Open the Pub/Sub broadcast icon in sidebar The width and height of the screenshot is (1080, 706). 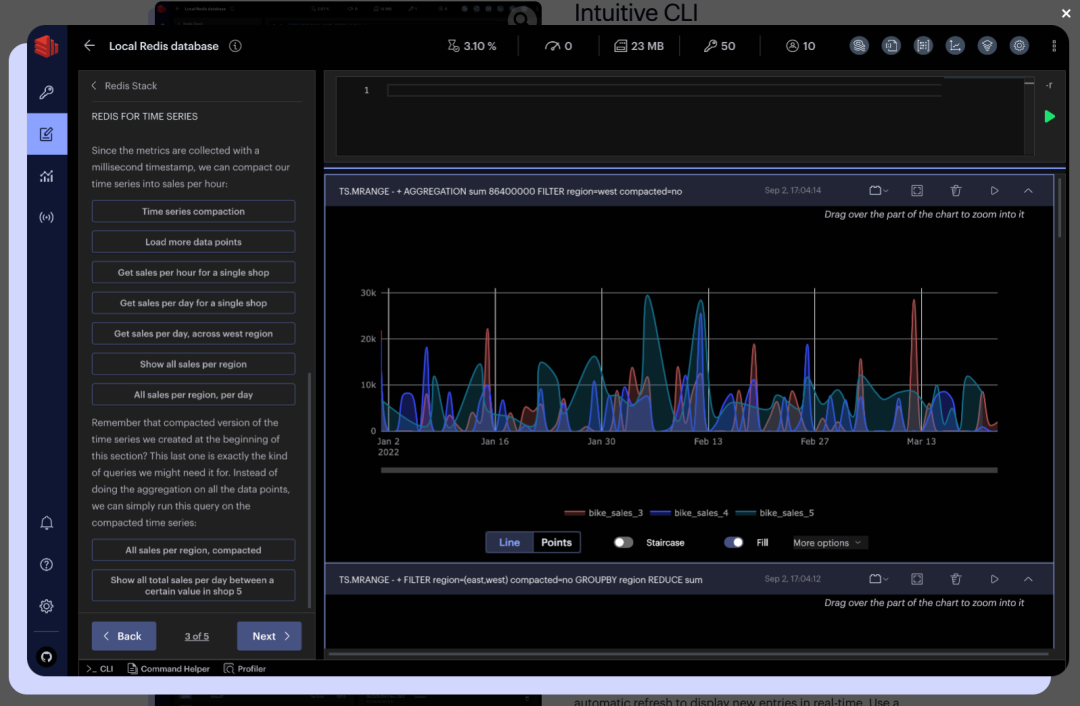point(46,218)
